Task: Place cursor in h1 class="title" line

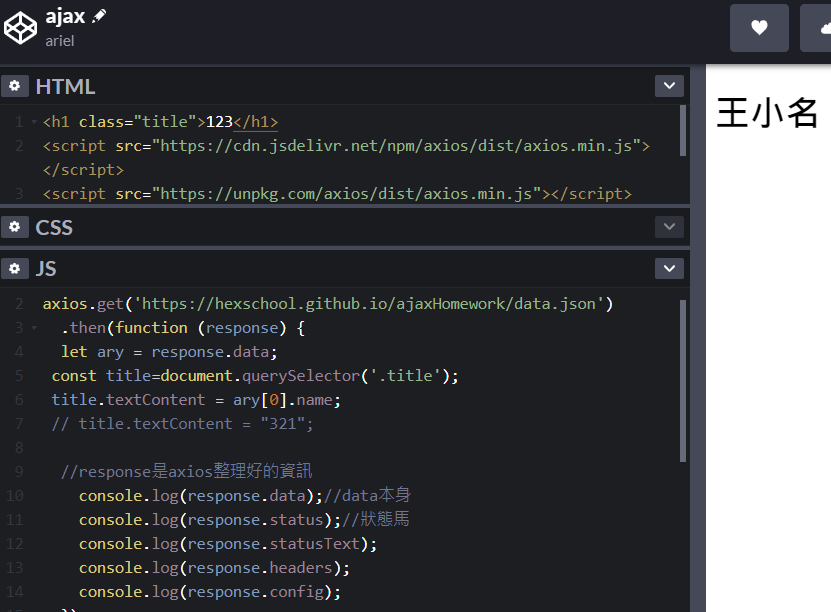Action: pos(161,122)
